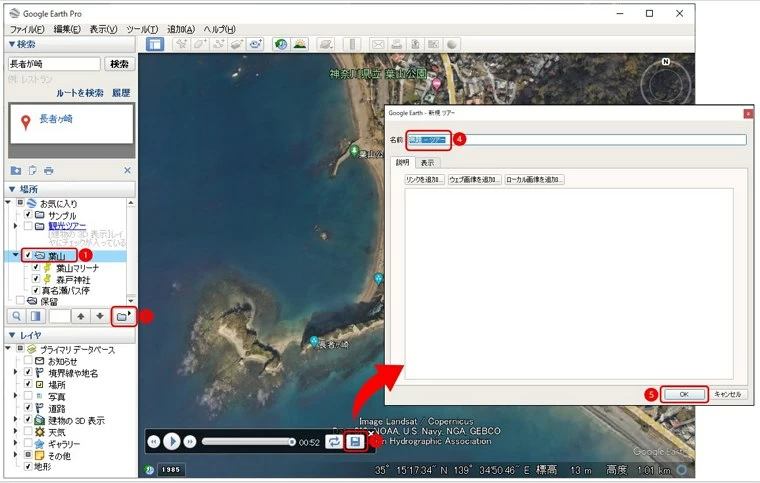Click キャンセル in the tour dialog

[728, 394]
